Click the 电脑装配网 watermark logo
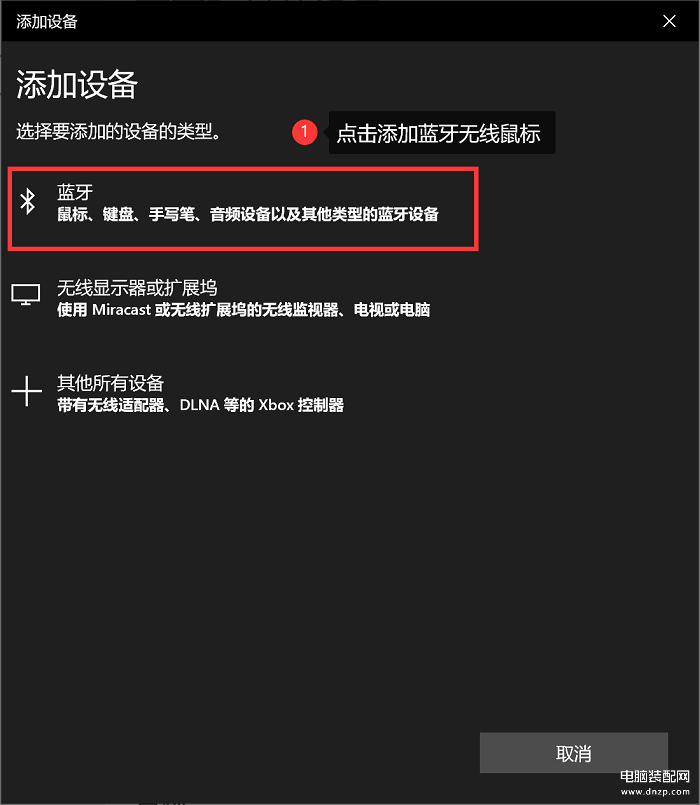This screenshot has height=805, width=700. (x=655, y=776)
